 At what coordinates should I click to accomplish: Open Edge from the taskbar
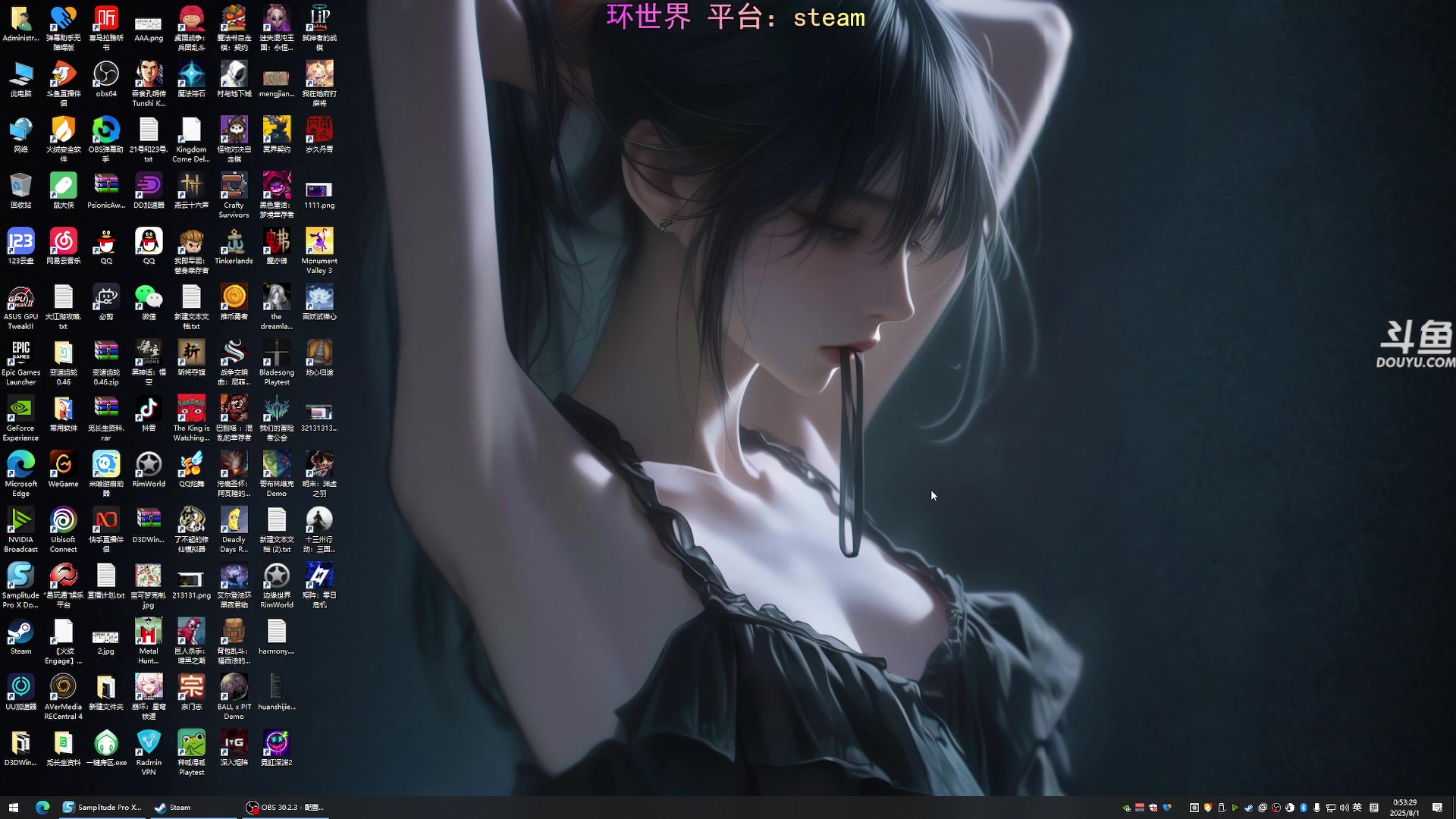tap(42, 808)
